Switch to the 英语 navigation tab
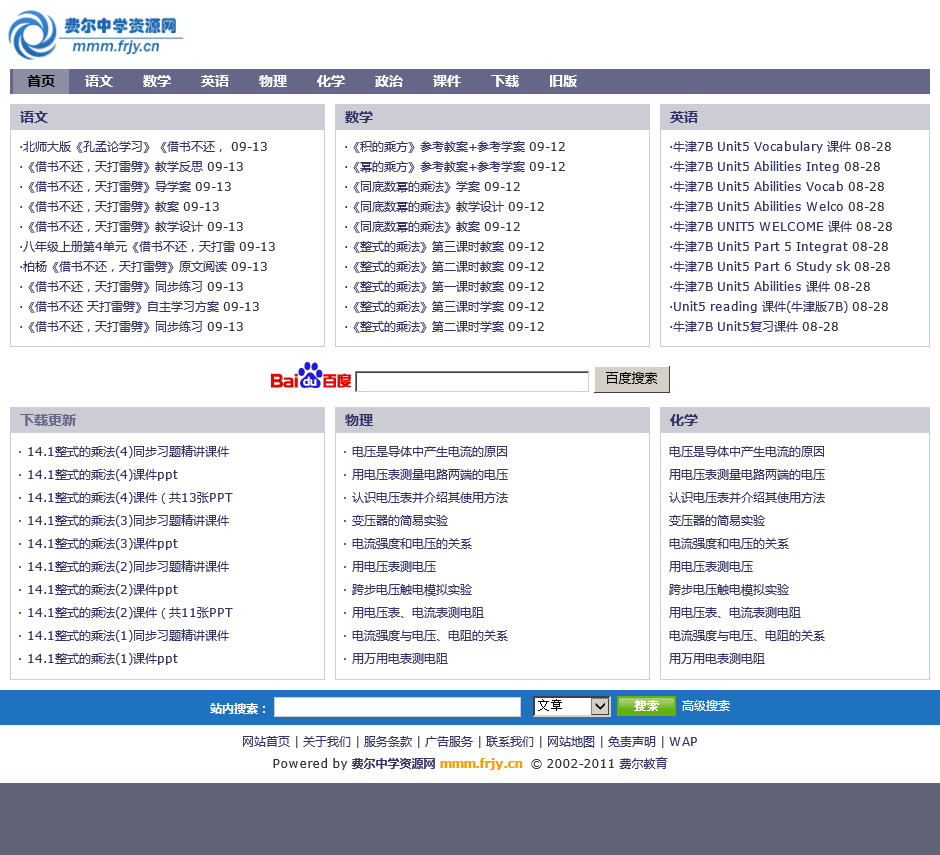 [215, 82]
